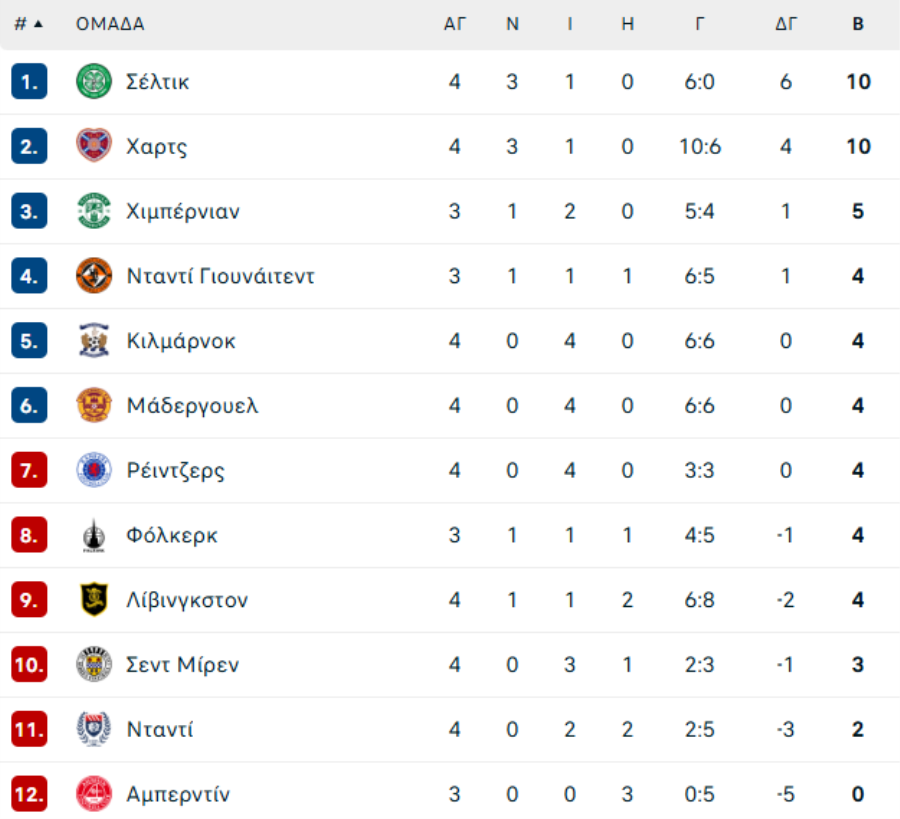Select the red position badge 12.
This screenshot has height=819, width=900.
(29, 794)
